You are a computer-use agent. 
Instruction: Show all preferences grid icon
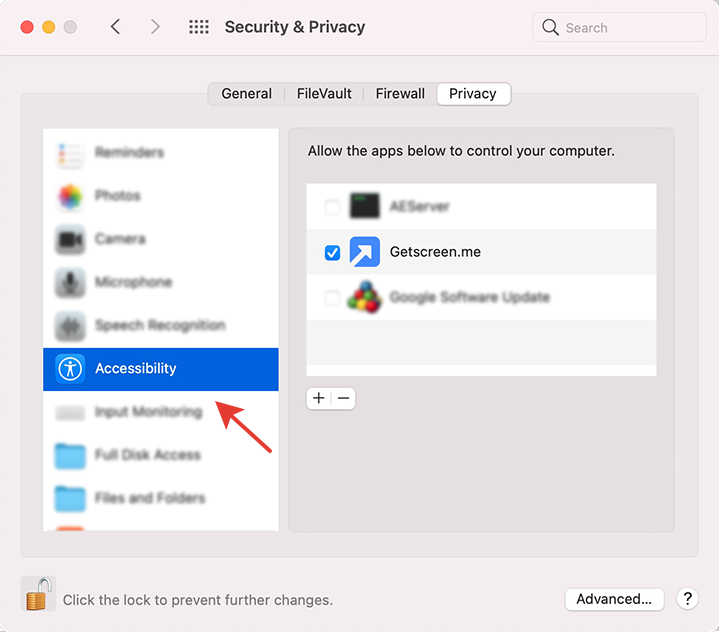pyautogui.click(x=199, y=27)
